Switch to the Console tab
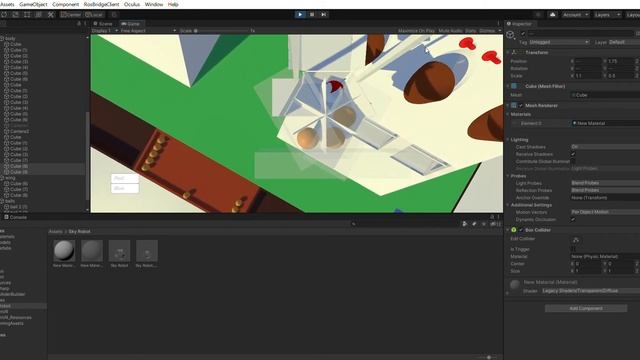Screen dimensions: 640x360 [15, 217]
